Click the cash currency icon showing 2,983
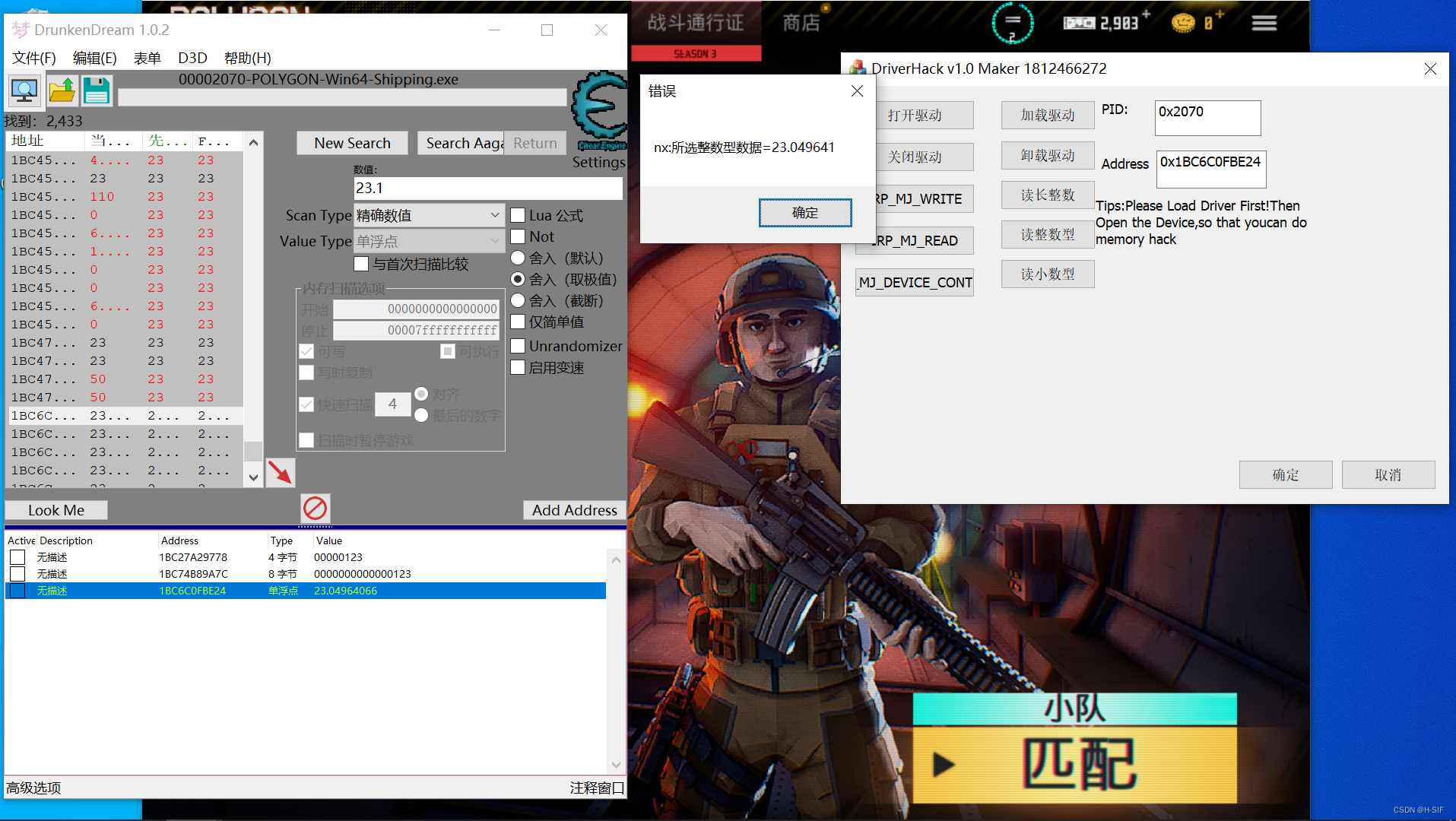The height and width of the screenshot is (821, 1456). 1079,24
